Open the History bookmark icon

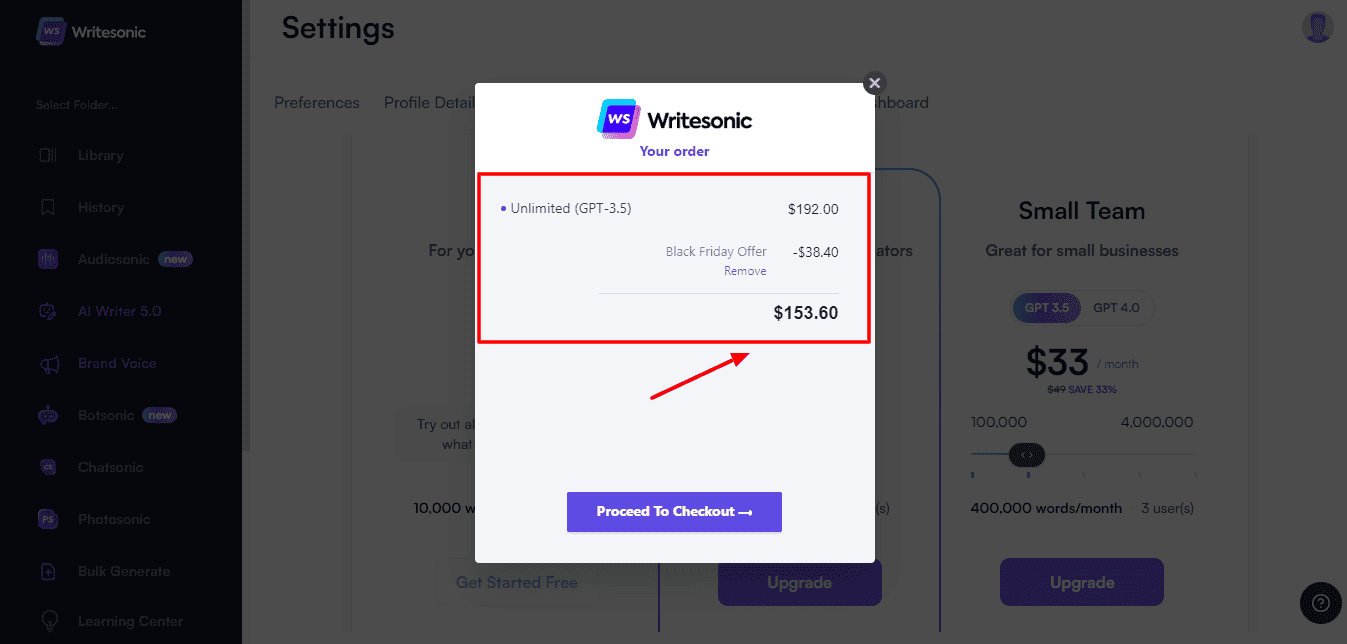click(x=47, y=207)
